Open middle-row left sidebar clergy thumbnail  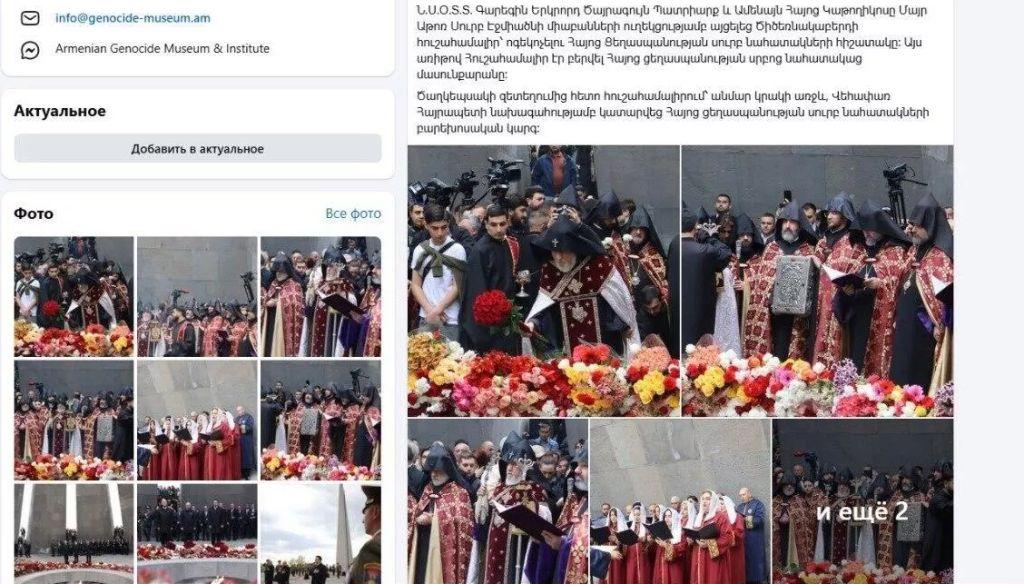pos(74,420)
